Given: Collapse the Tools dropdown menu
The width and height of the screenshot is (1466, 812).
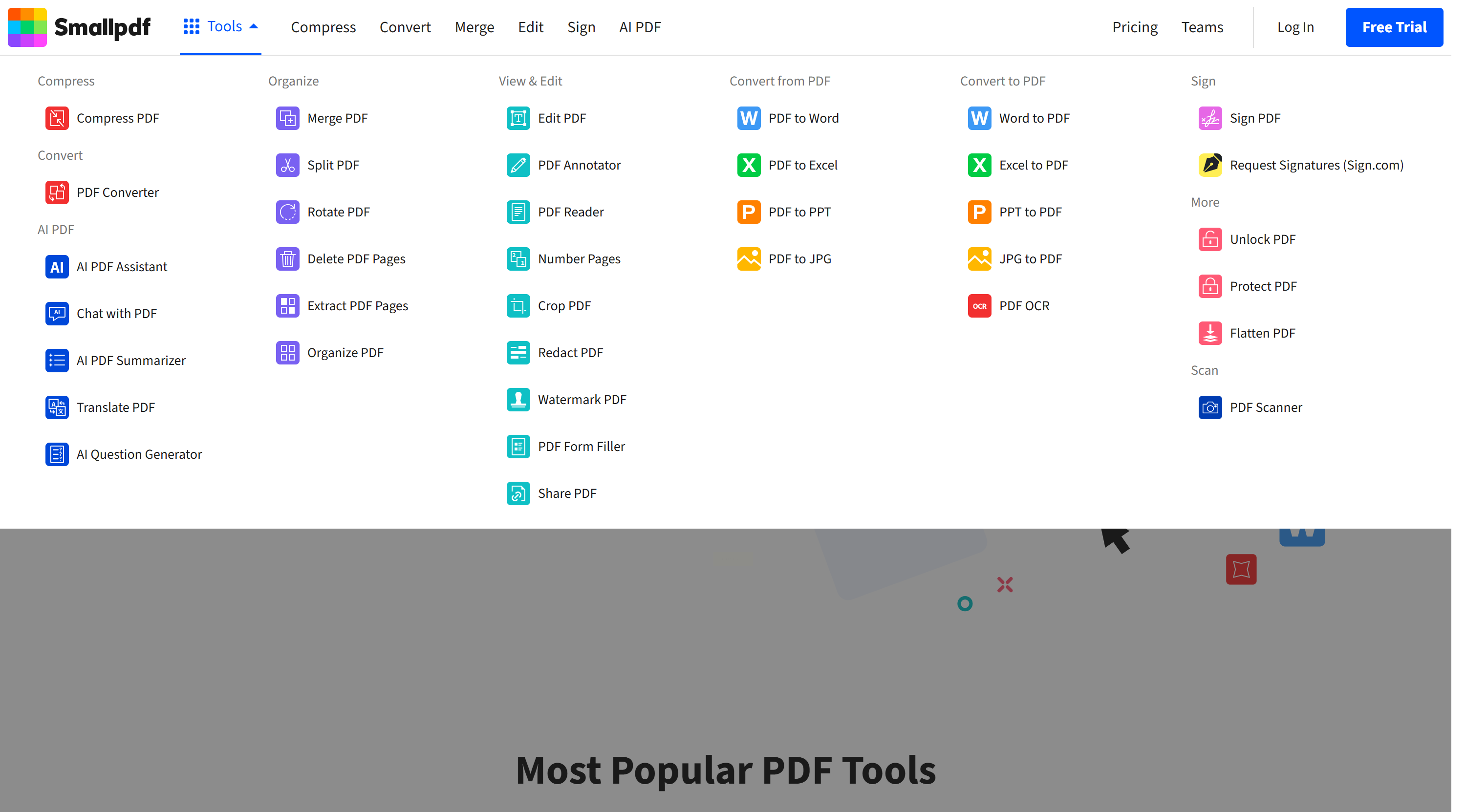Looking at the screenshot, I should [x=221, y=27].
